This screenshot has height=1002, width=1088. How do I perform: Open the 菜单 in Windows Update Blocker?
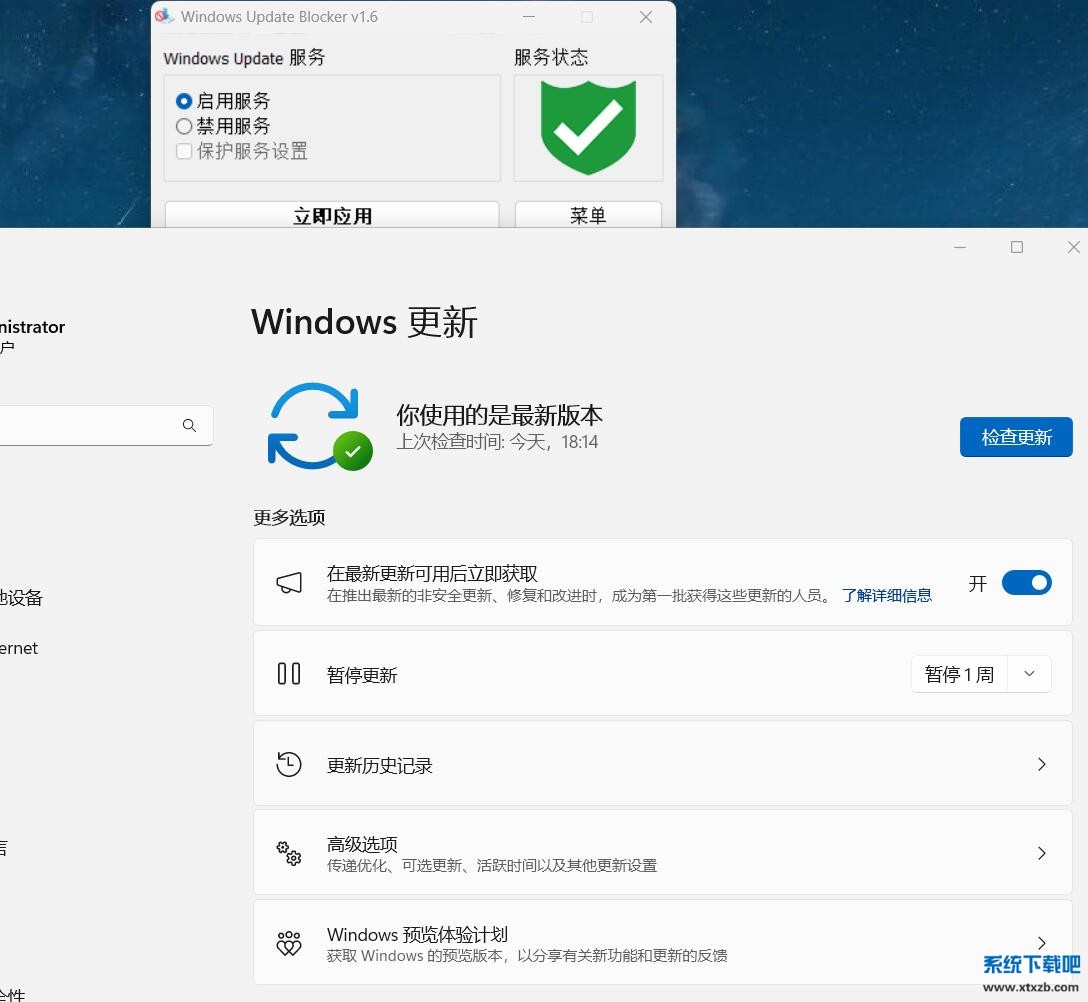588,215
